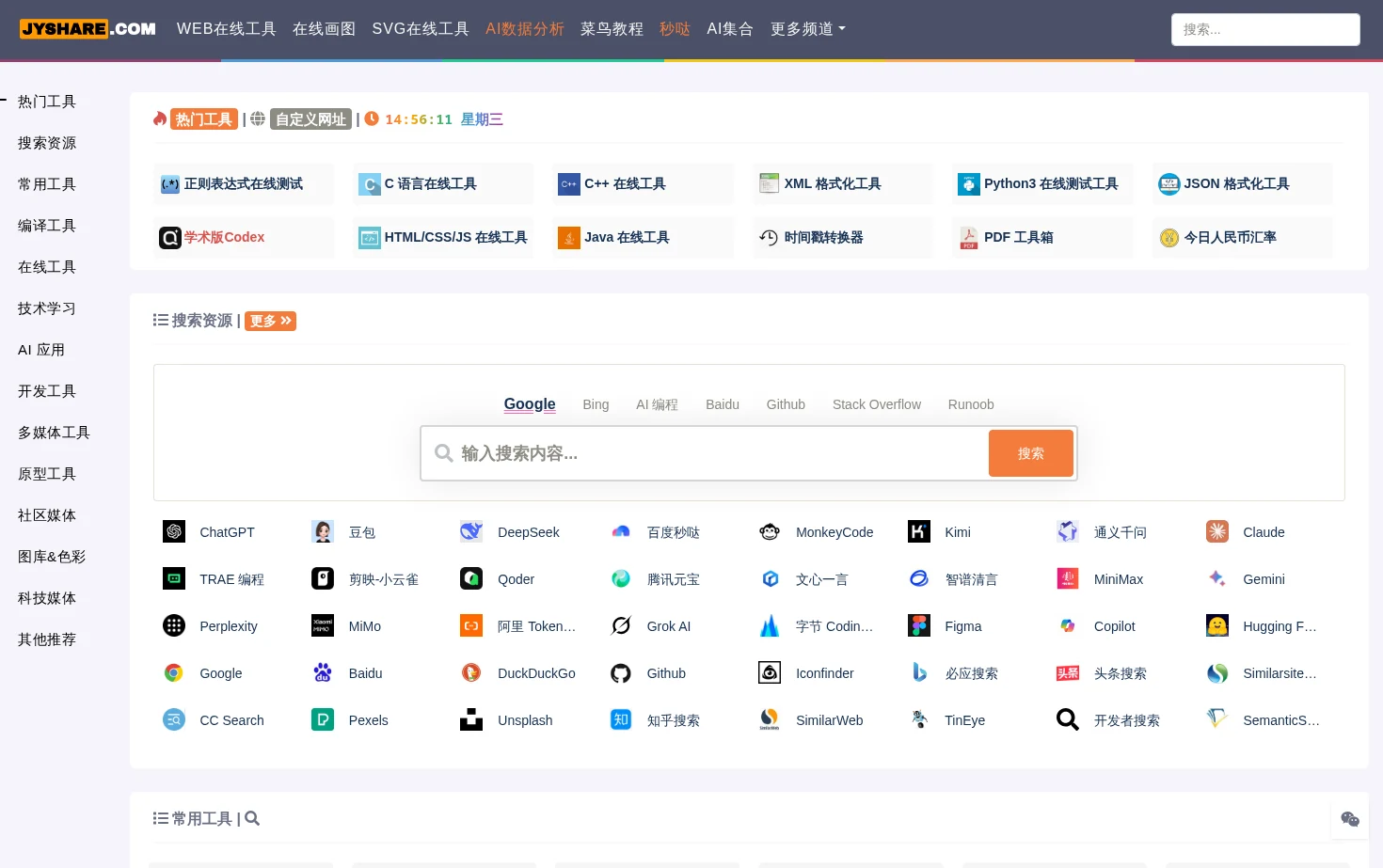Click the orange 搜索 button
The height and width of the screenshot is (868, 1383).
tap(1031, 453)
